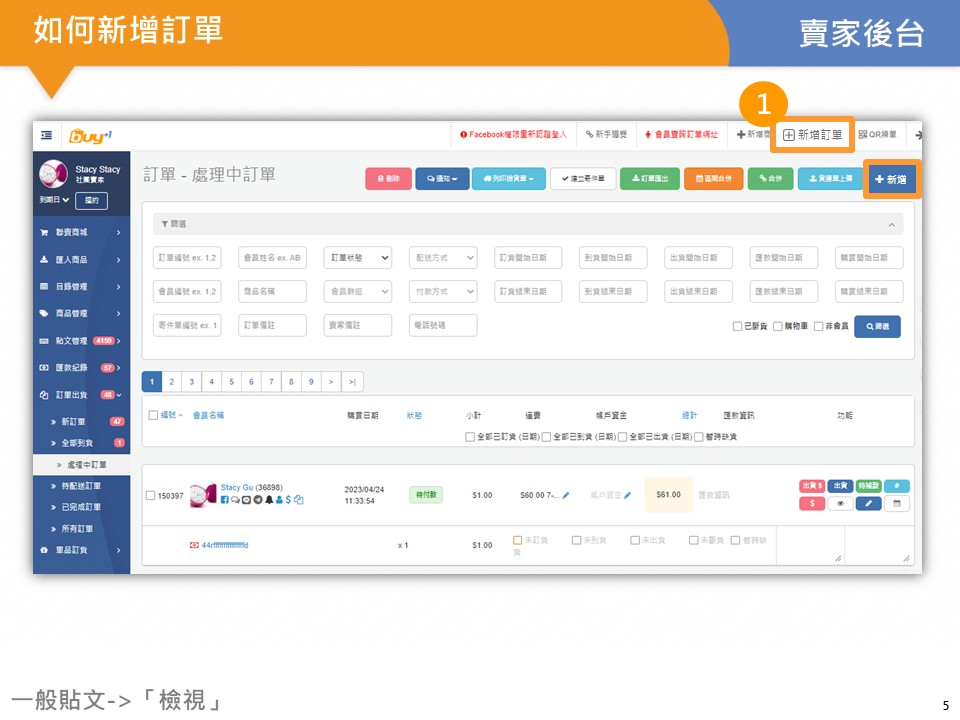
Task: Click the 訂單編號 input field
Action: (x=188, y=258)
